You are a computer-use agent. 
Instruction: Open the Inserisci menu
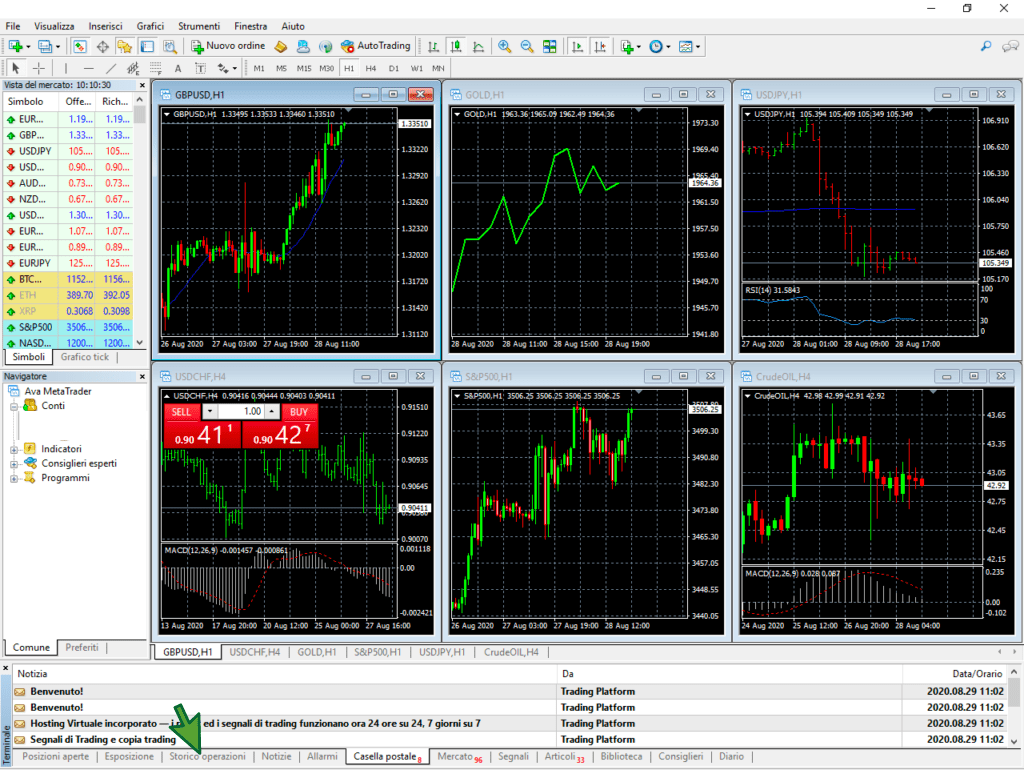click(x=105, y=26)
